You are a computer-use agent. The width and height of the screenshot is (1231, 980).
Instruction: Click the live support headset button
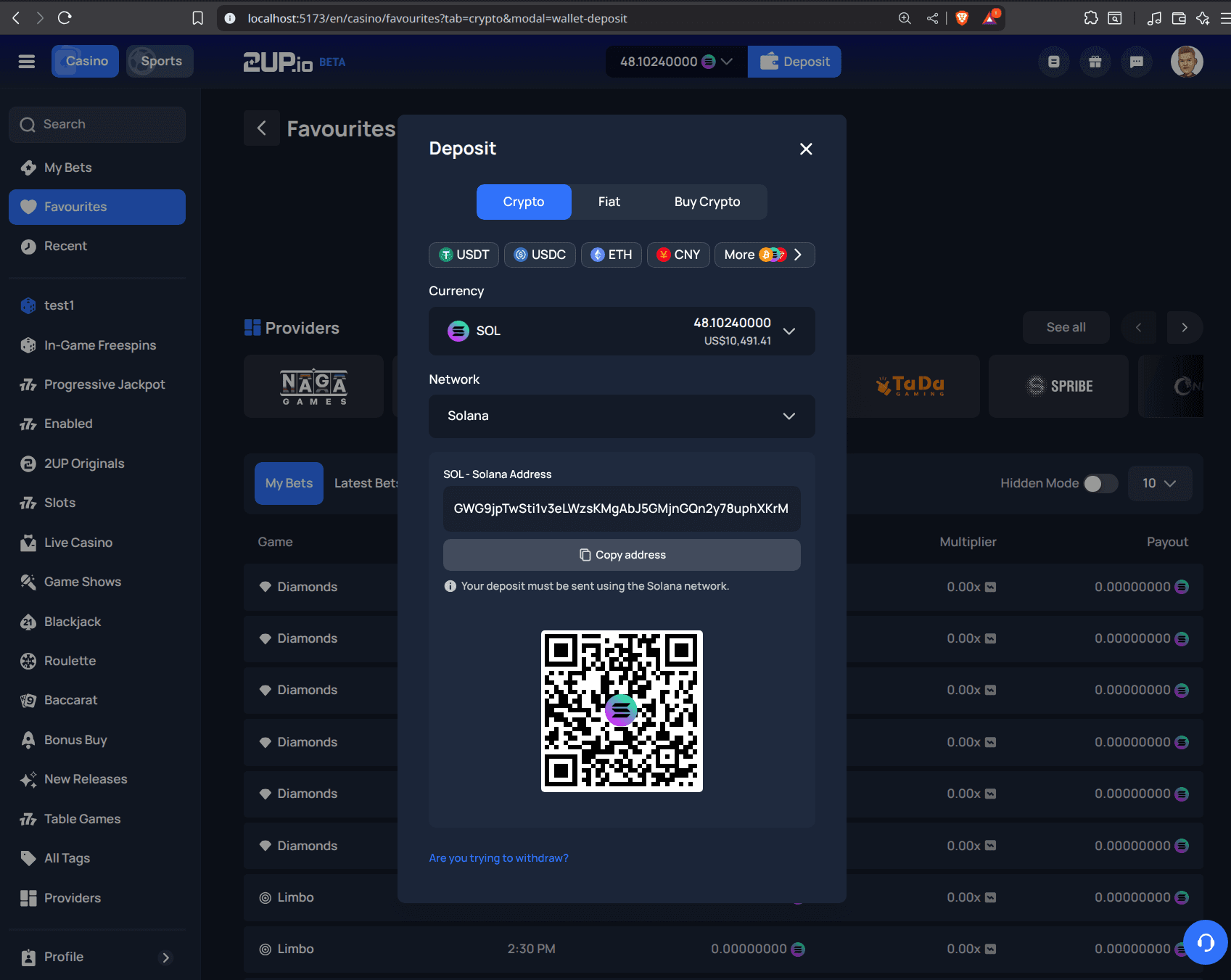[x=1205, y=942]
